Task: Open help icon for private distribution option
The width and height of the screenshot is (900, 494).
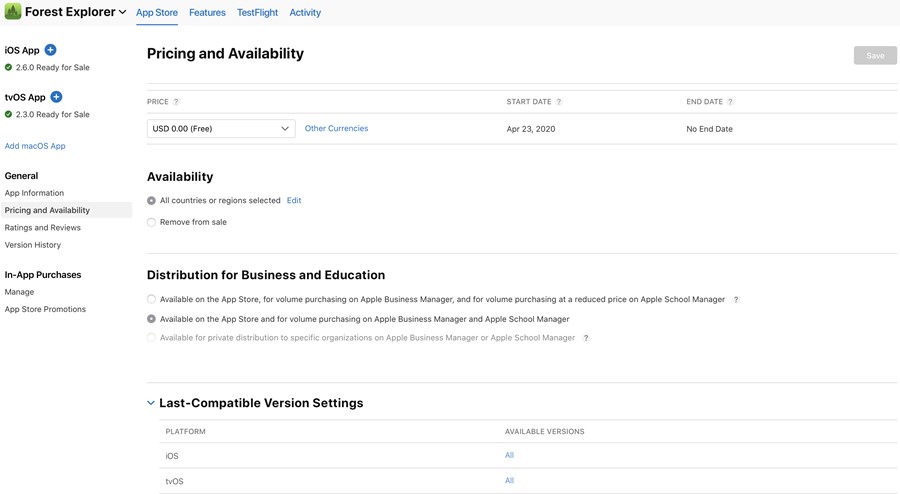Action: [585, 338]
